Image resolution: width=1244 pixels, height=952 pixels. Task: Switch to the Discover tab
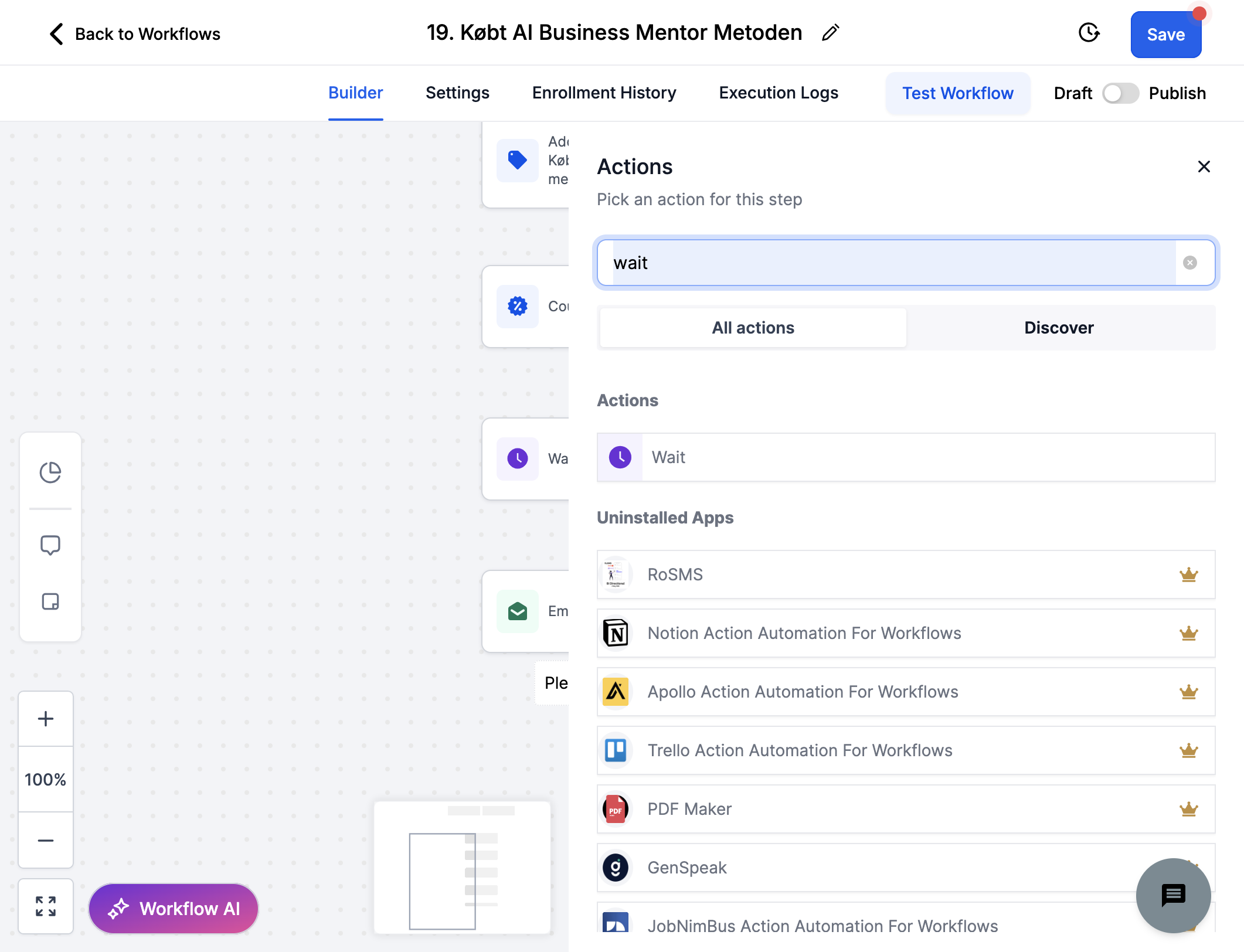coord(1059,328)
